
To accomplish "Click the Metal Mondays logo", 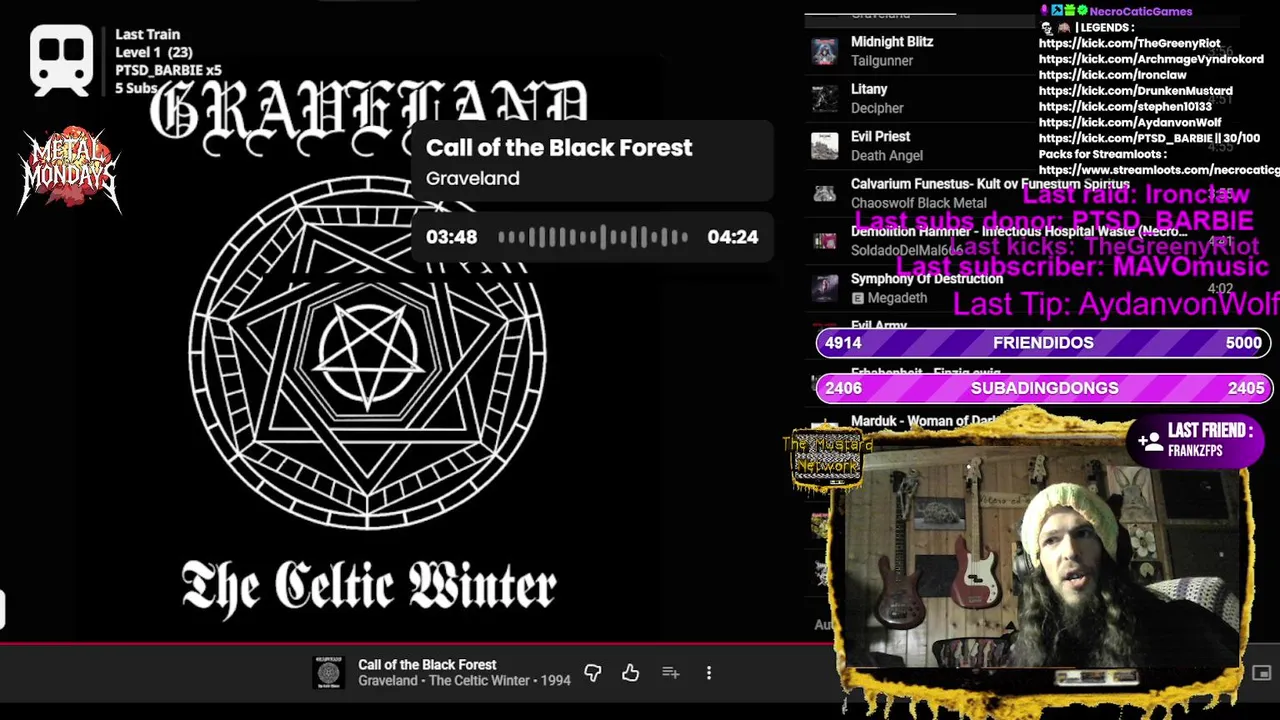I will pos(69,170).
